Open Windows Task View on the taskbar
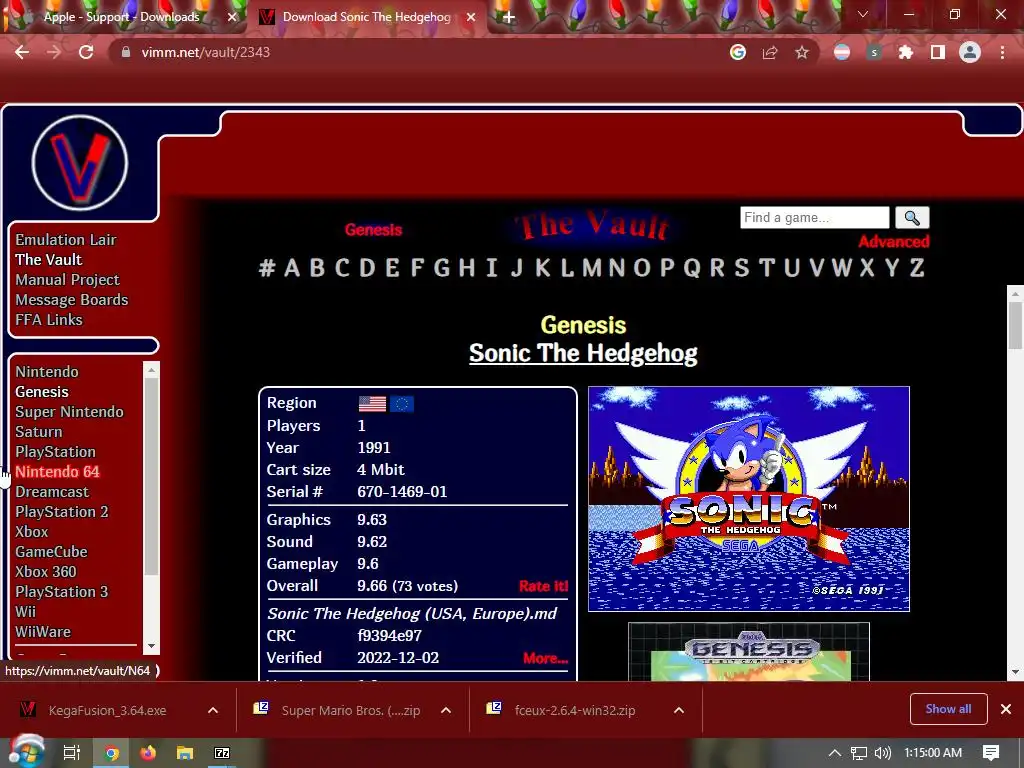This screenshot has width=1024, height=768. click(72, 753)
